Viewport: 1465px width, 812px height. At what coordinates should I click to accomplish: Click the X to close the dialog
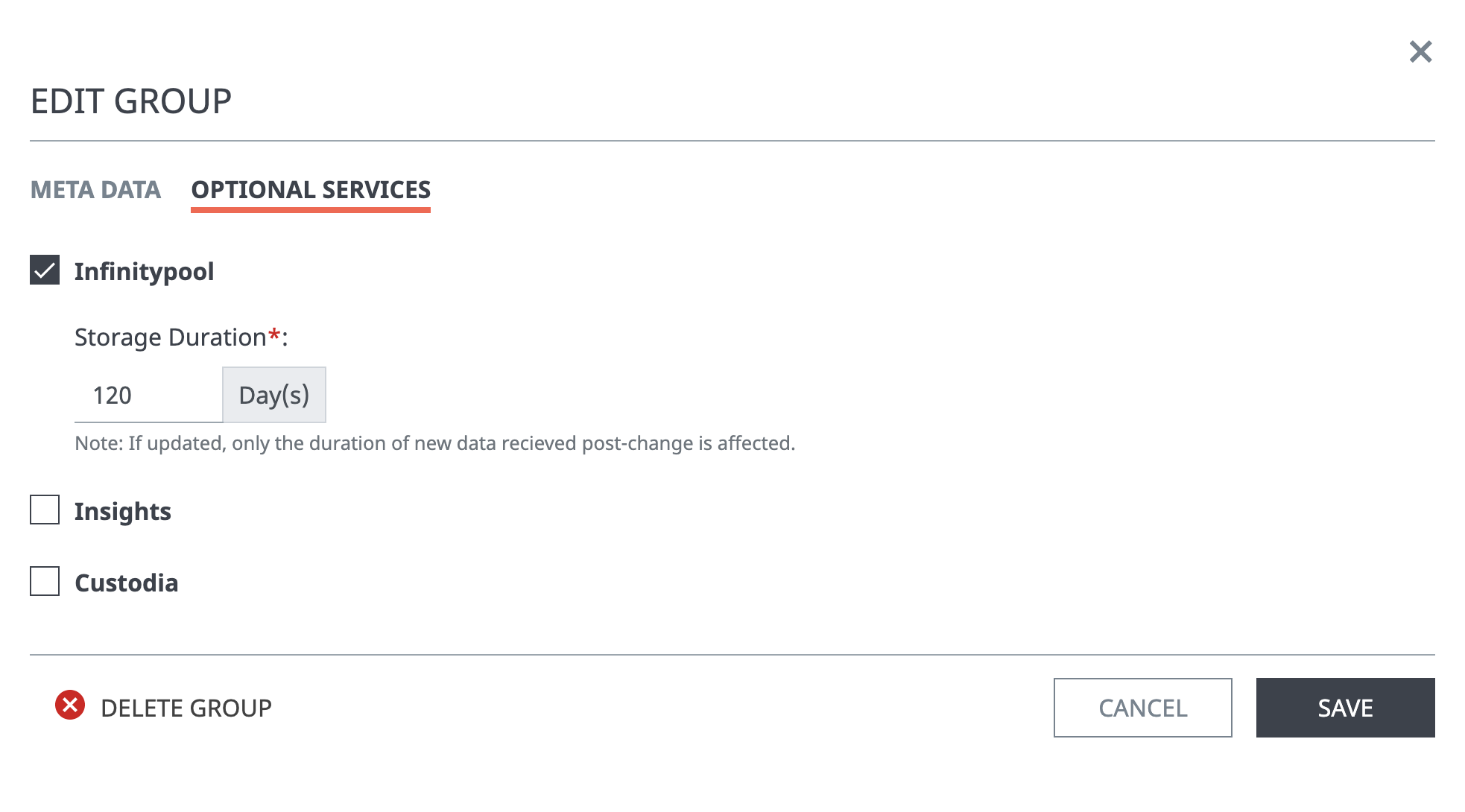point(1422,51)
